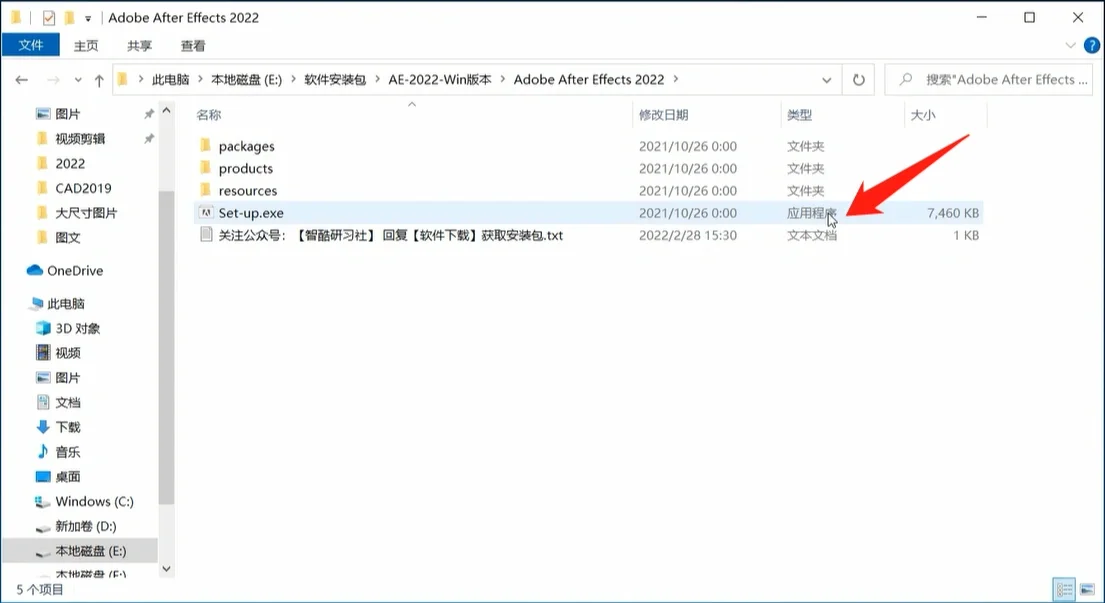Open the resources folder
1105x603 pixels.
click(x=247, y=190)
